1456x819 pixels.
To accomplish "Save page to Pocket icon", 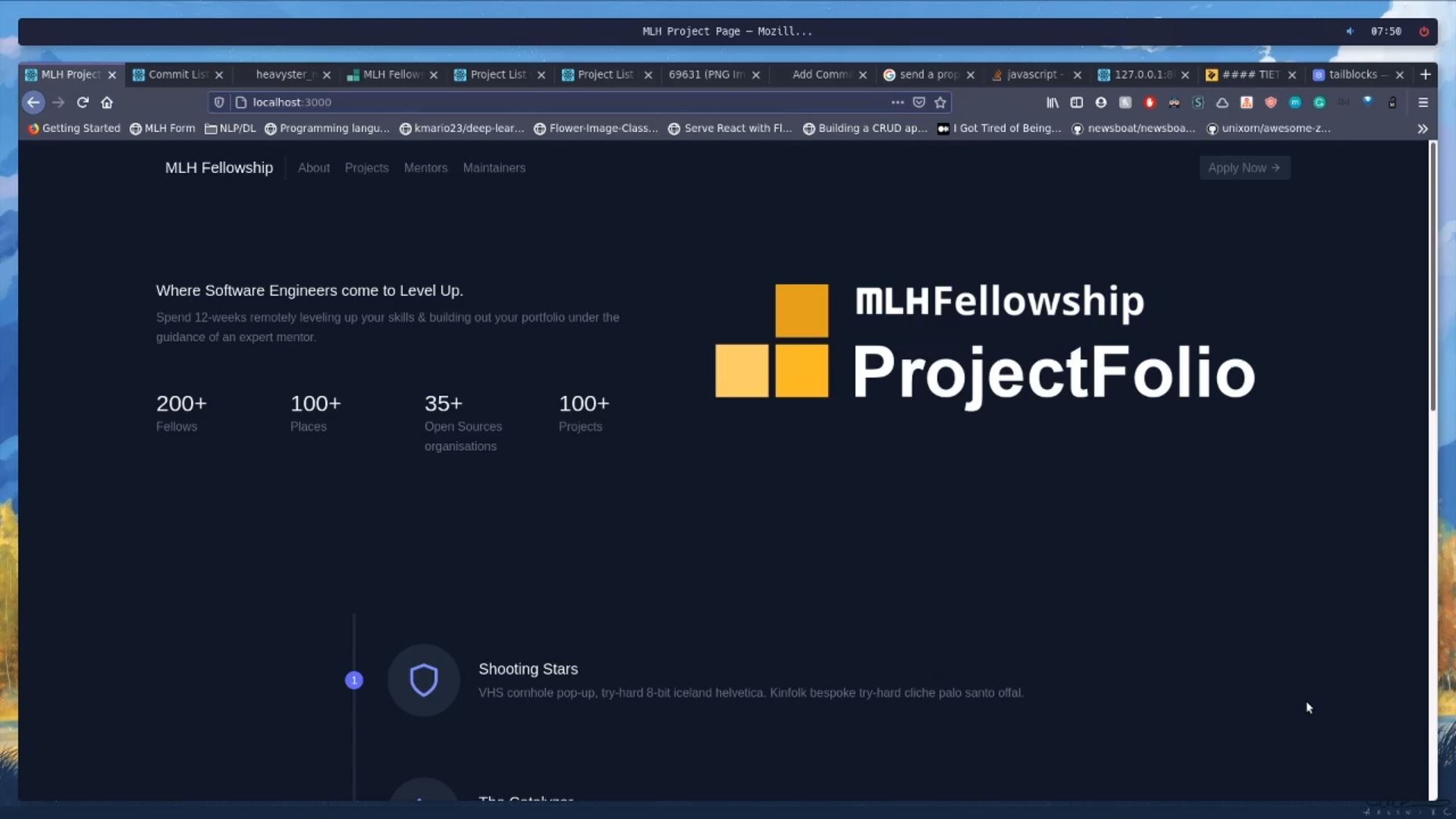I will click(919, 102).
